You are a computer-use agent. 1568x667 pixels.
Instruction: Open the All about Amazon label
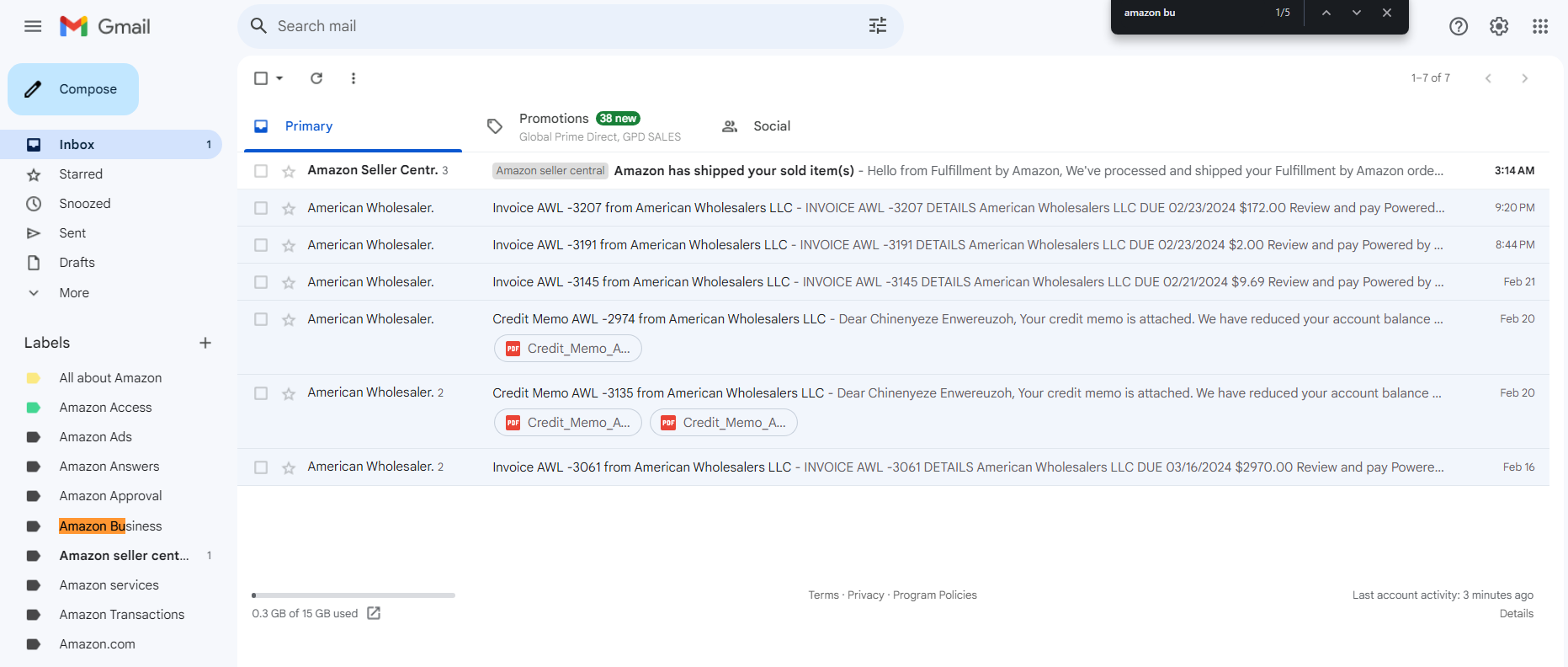(111, 378)
